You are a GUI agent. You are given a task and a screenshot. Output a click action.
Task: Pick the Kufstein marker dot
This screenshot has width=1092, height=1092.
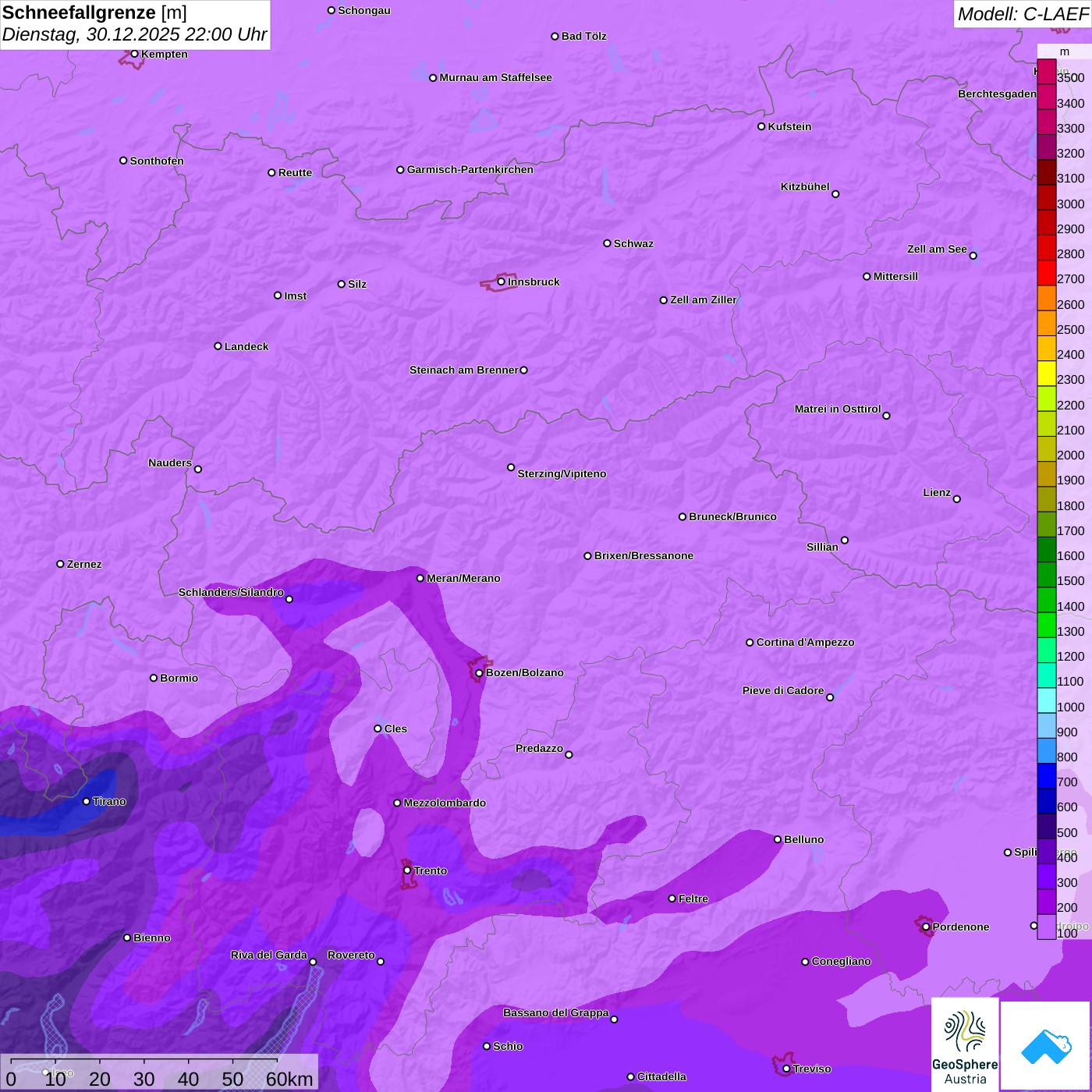click(761, 126)
